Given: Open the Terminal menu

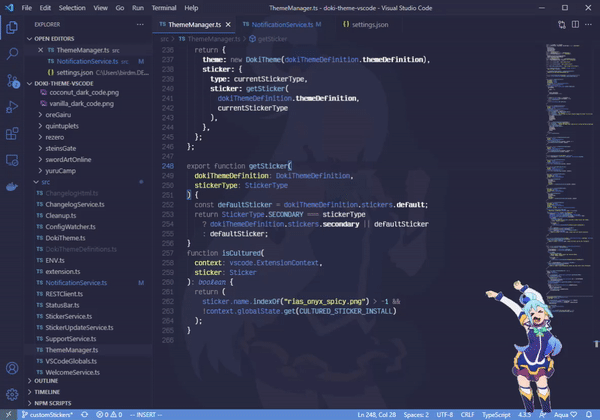Looking at the screenshot, I should (x=164, y=8).
